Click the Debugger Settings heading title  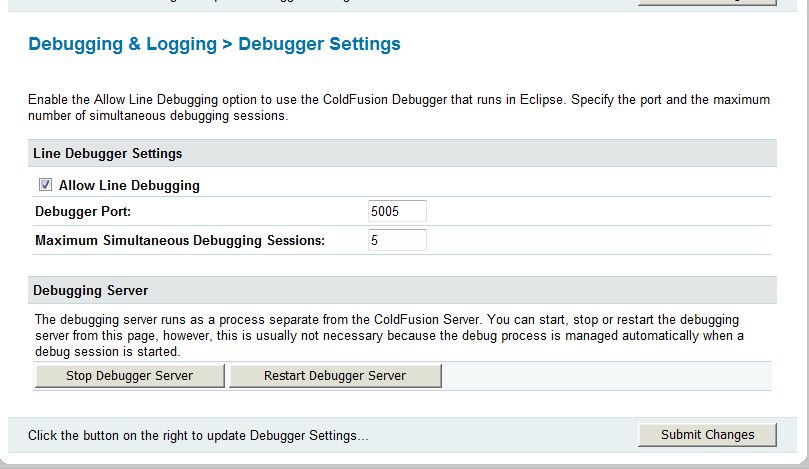pos(319,44)
